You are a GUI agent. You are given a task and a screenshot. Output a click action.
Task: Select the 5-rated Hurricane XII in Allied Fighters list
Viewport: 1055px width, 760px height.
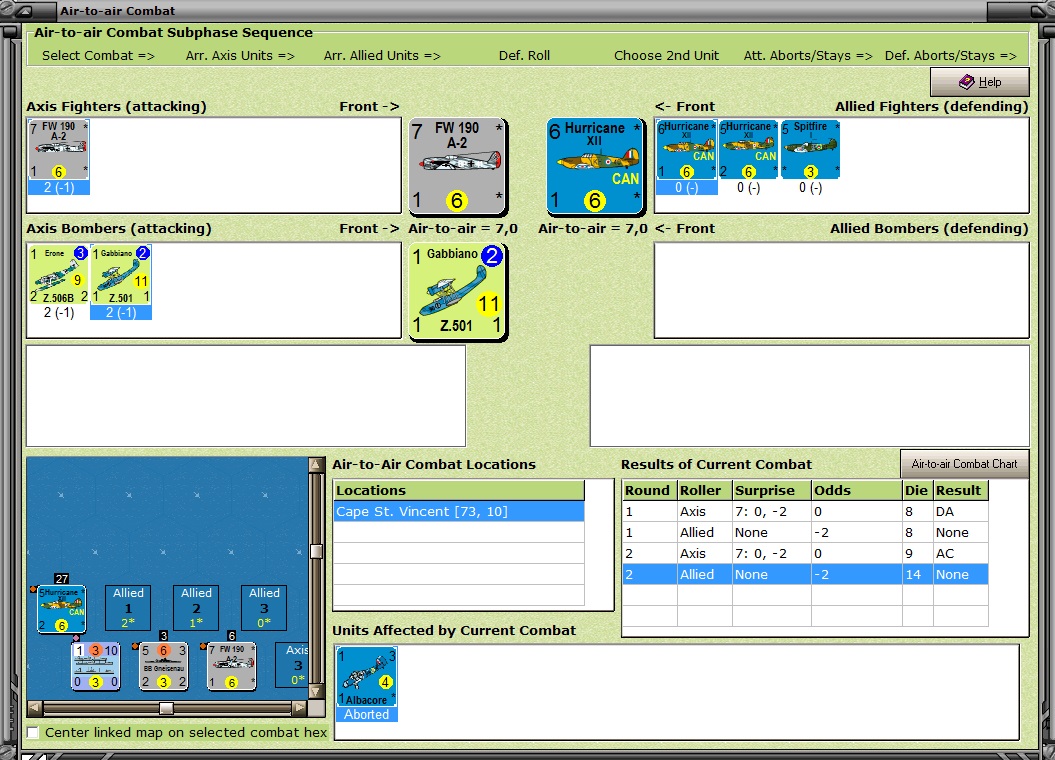[x=748, y=149]
